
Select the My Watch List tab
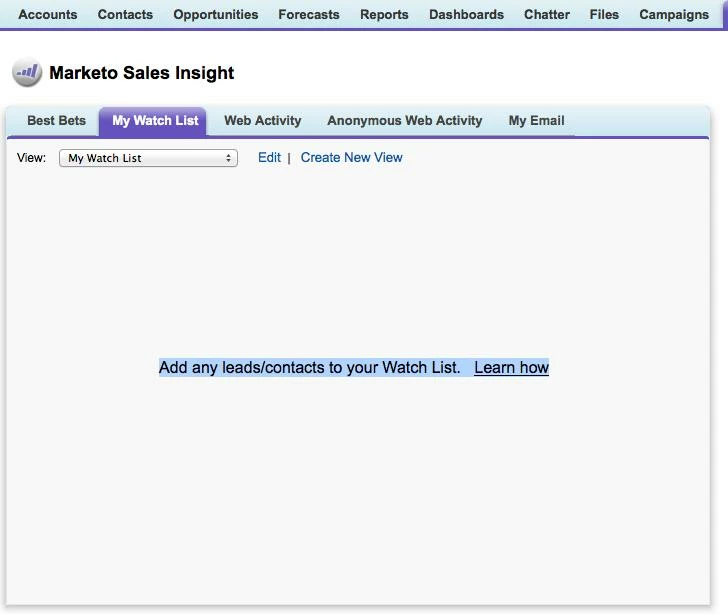click(x=153, y=122)
